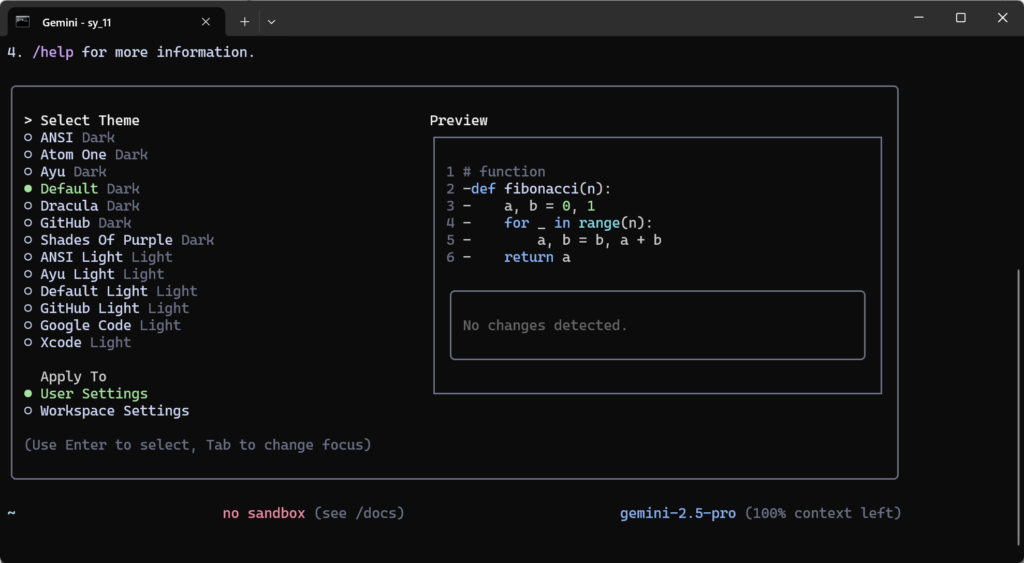
Task: Close the Gemini - sy_11 tab
Action: pos(206,21)
